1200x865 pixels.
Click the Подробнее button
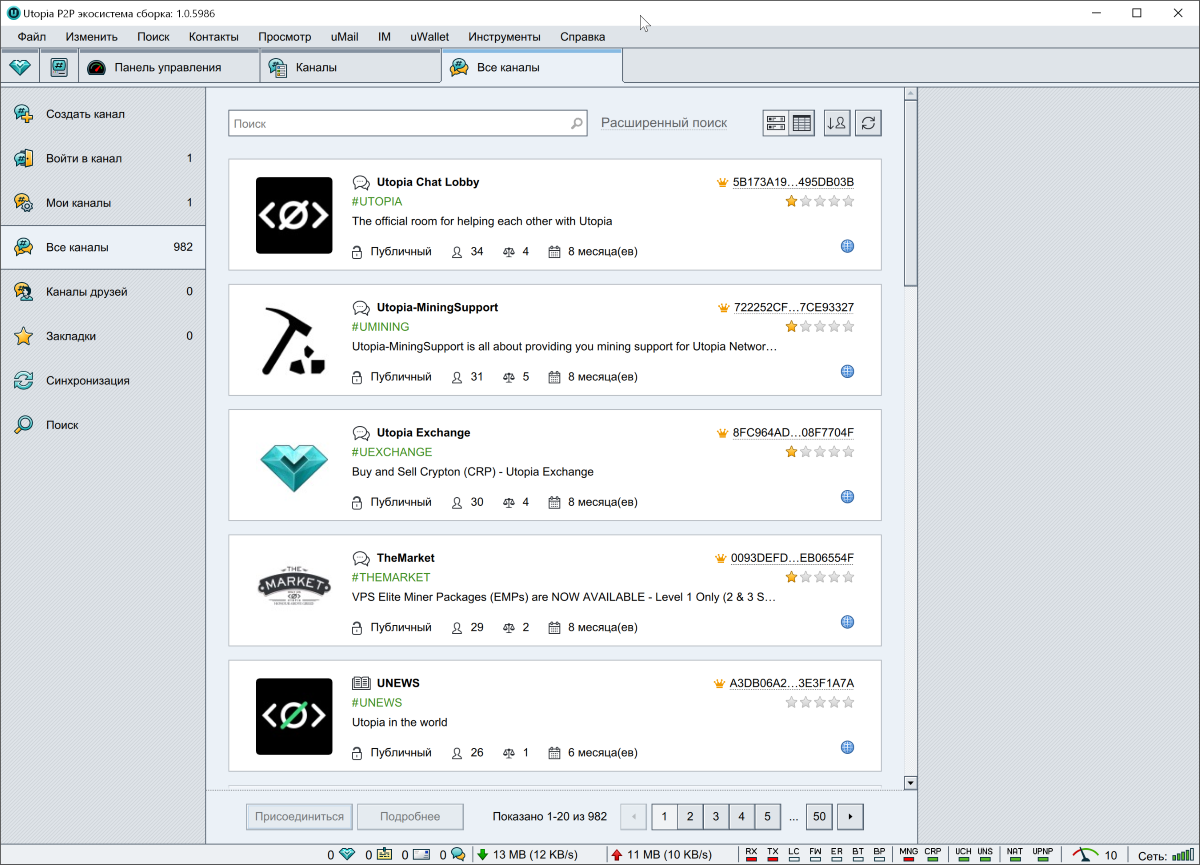pyautogui.click(x=411, y=816)
